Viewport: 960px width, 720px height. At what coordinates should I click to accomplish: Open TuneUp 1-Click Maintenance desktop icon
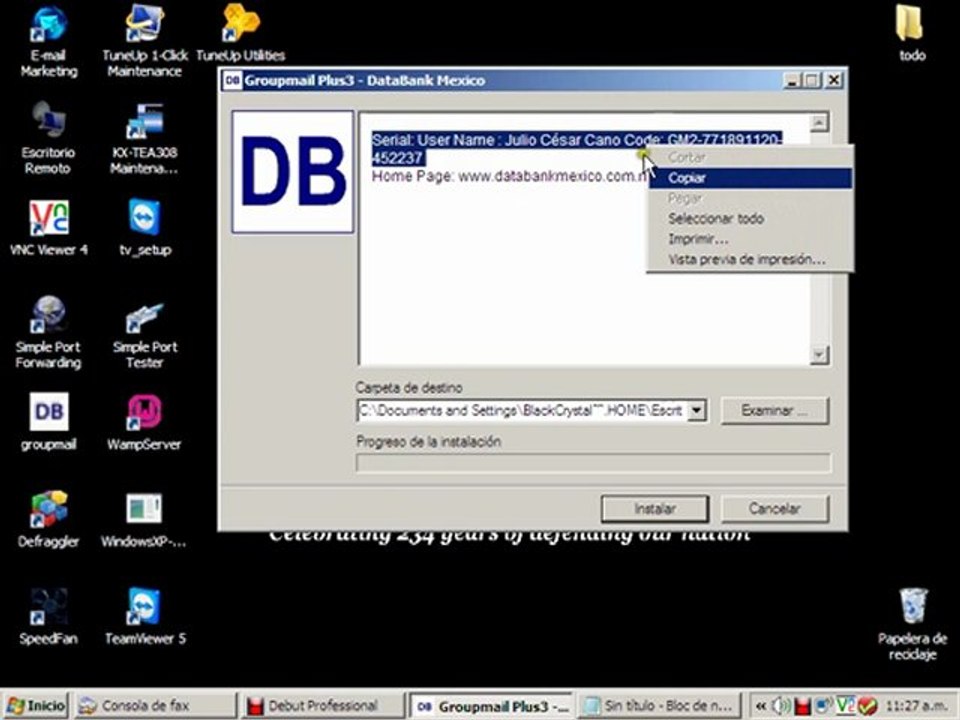(x=144, y=42)
